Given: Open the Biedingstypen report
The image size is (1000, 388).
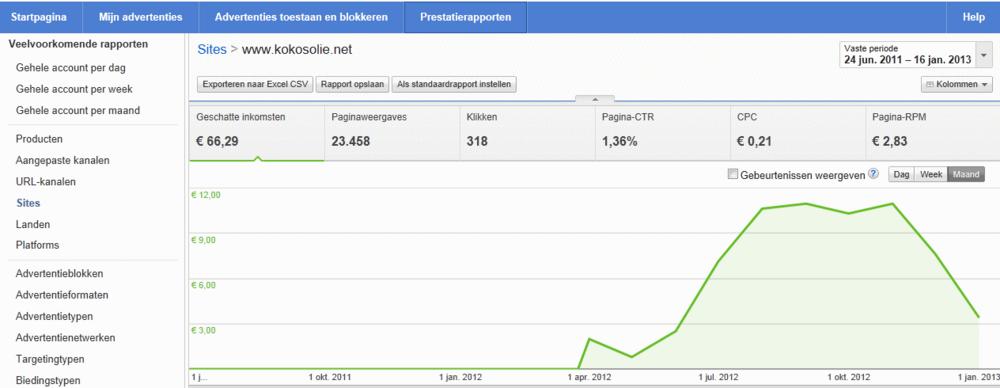Looking at the screenshot, I should point(48,380).
